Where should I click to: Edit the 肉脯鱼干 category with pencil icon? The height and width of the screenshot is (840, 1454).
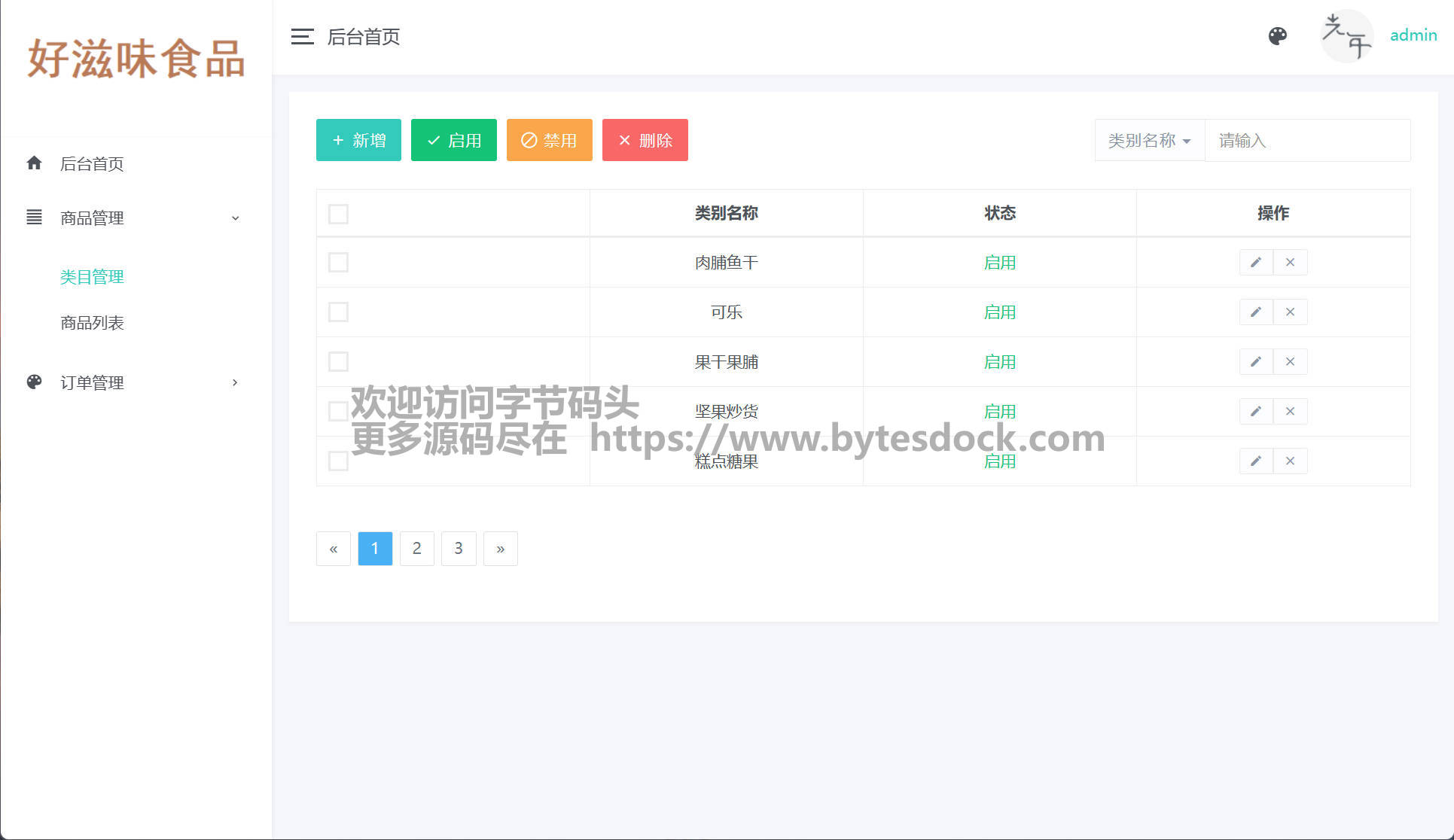click(x=1255, y=262)
